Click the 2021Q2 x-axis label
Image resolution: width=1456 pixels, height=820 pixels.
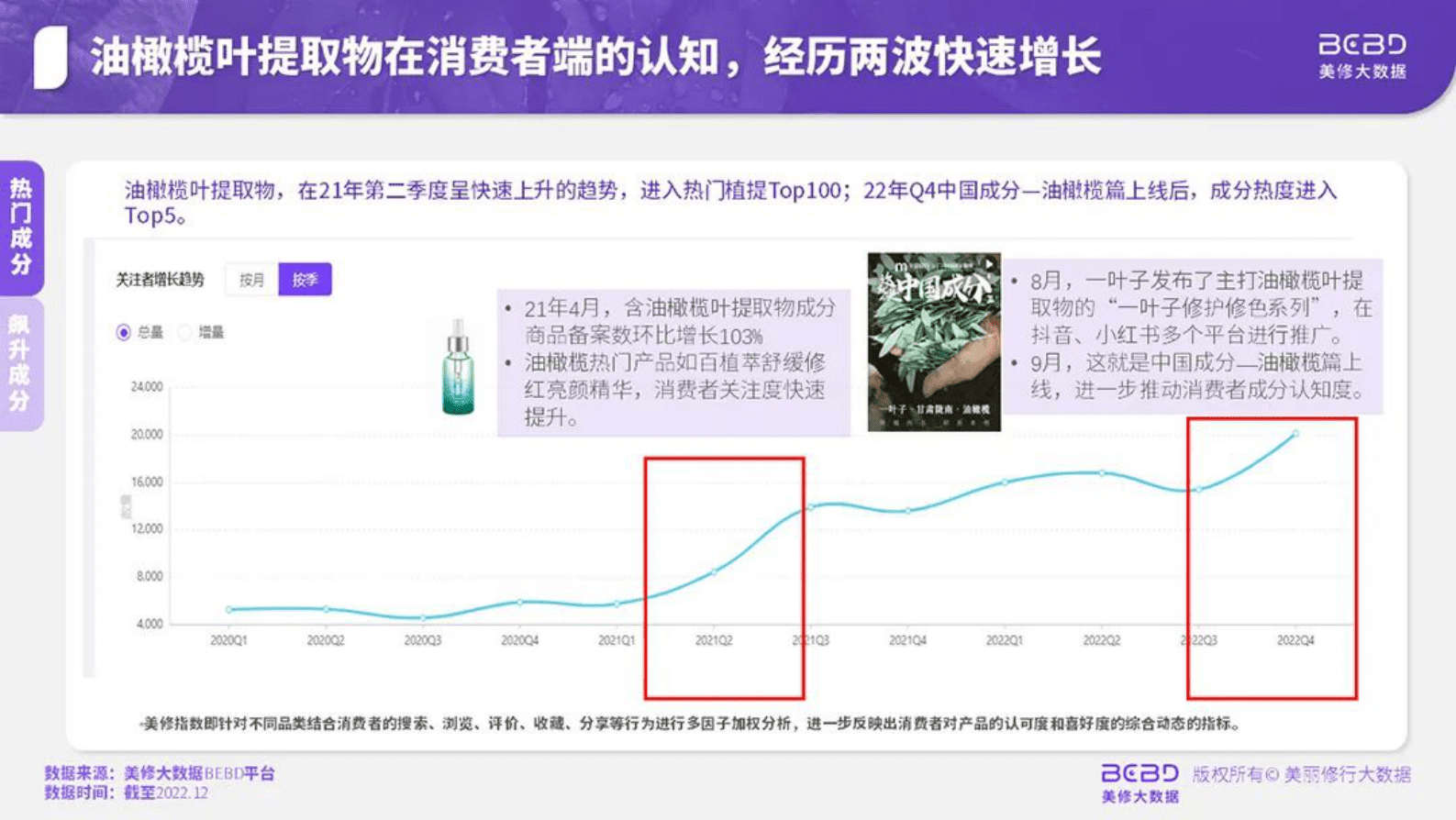point(714,641)
